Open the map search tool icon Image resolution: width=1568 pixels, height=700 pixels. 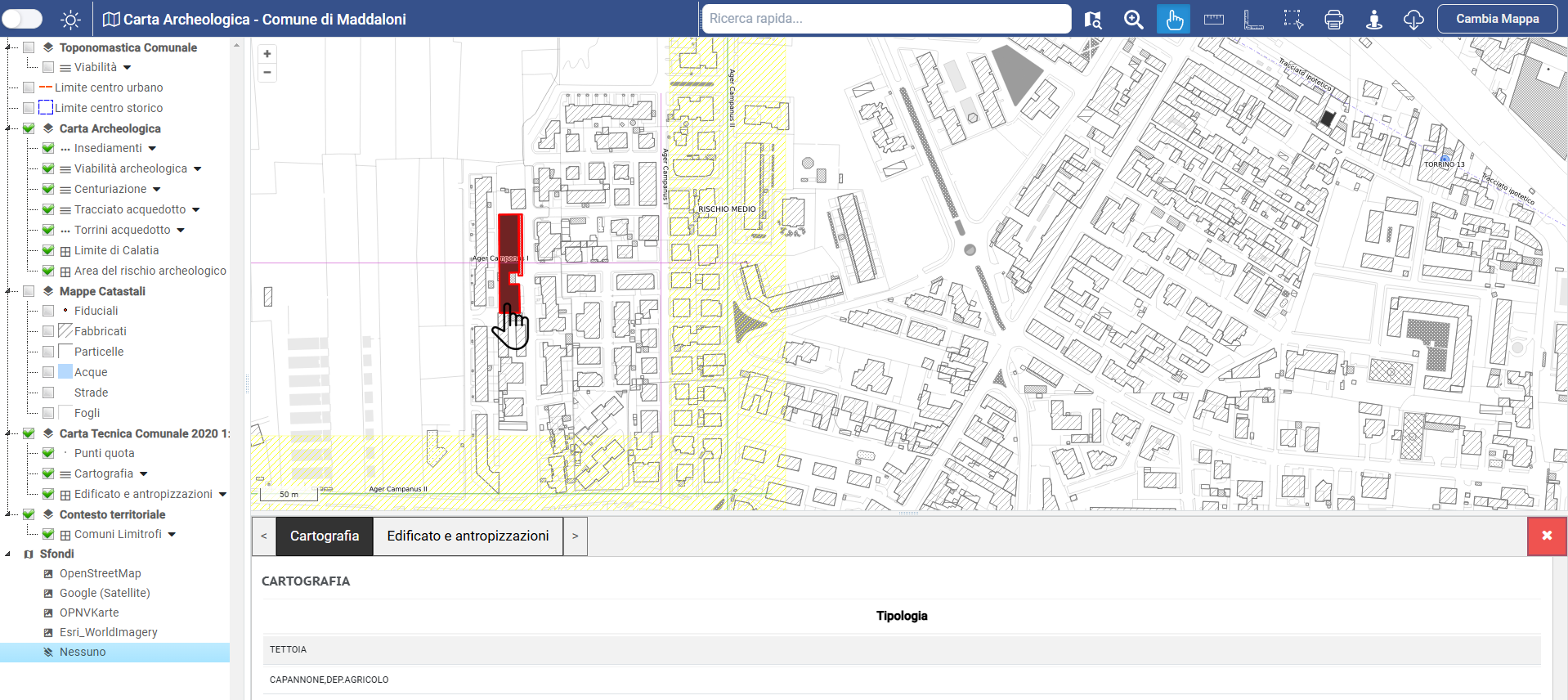tap(1093, 20)
